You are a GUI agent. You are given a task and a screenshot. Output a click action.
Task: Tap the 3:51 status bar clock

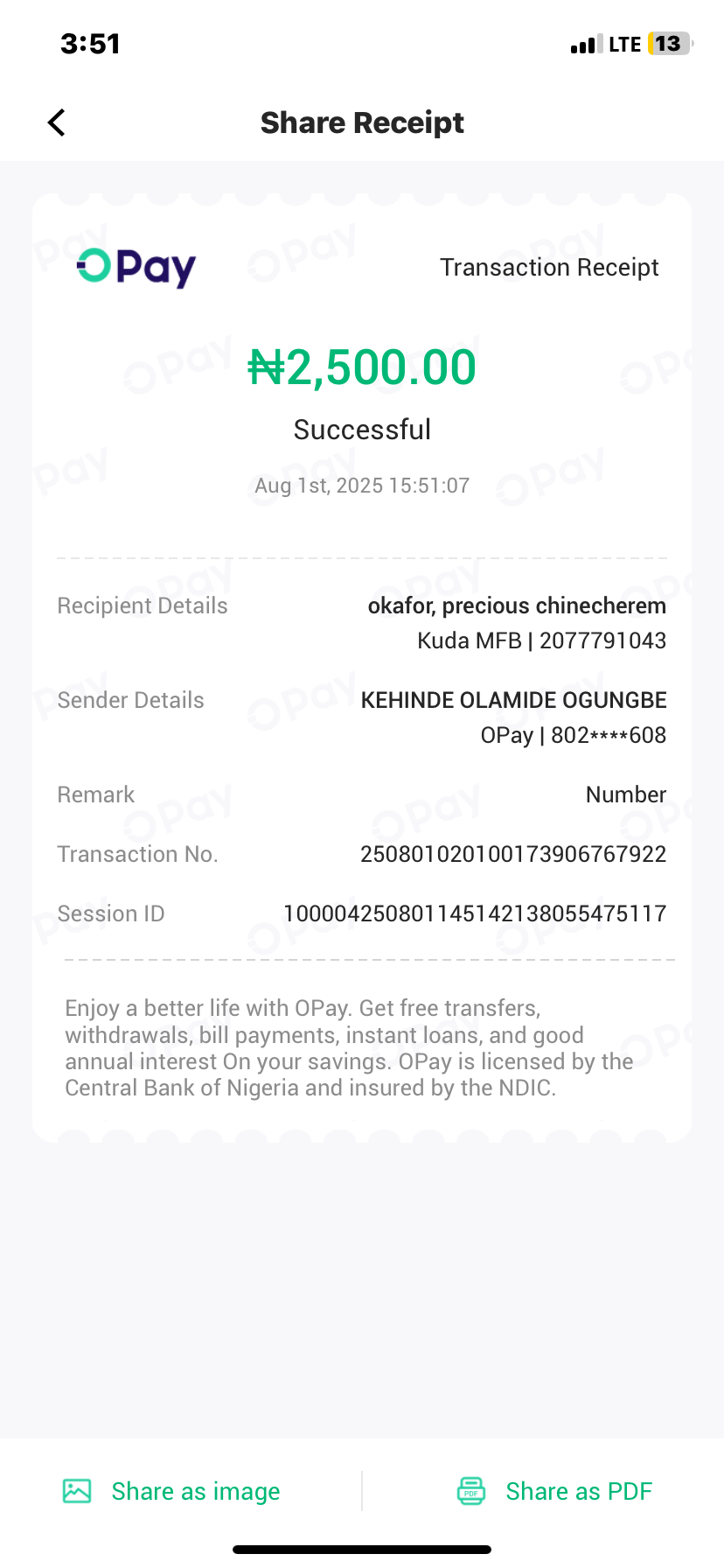tap(90, 44)
